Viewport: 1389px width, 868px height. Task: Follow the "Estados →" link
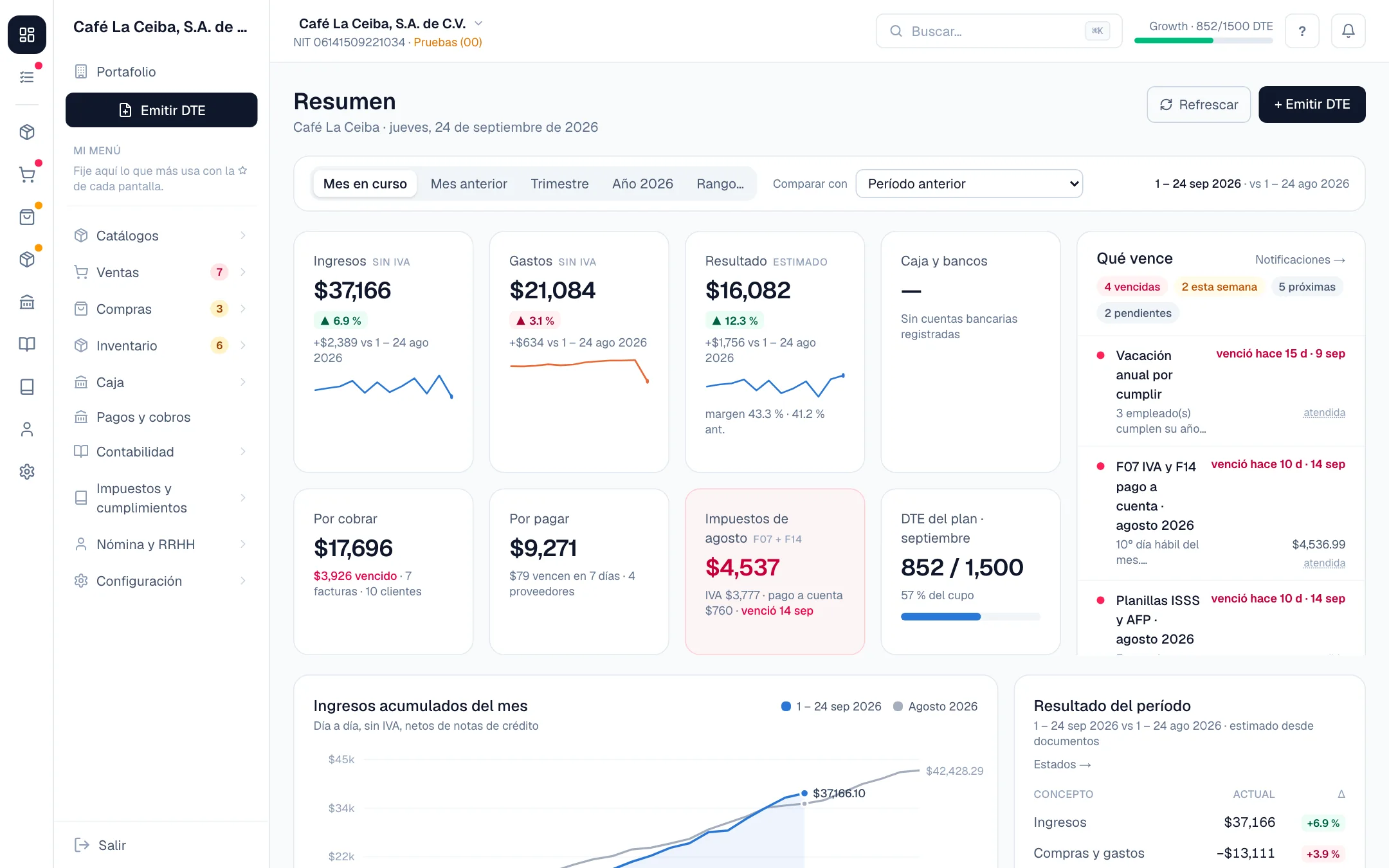point(1062,764)
